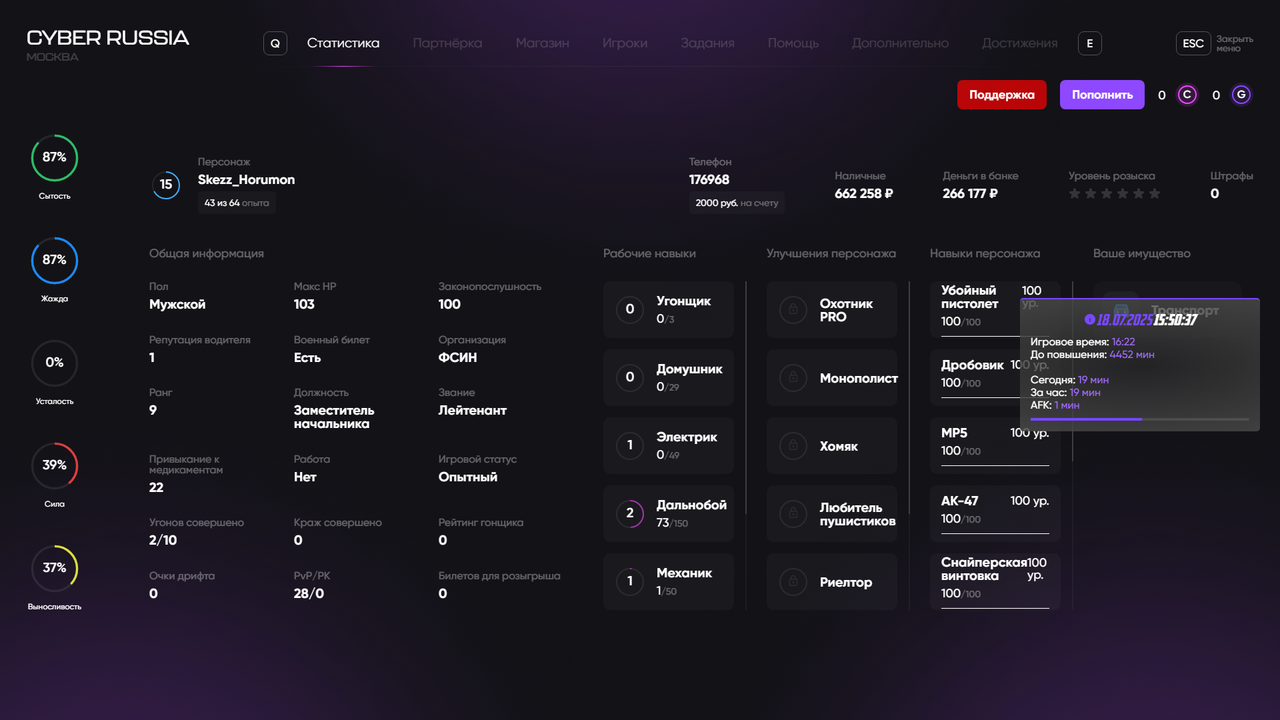Open the Статистика tab
Image resolution: width=1280 pixels, height=720 pixels.
[343, 43]
